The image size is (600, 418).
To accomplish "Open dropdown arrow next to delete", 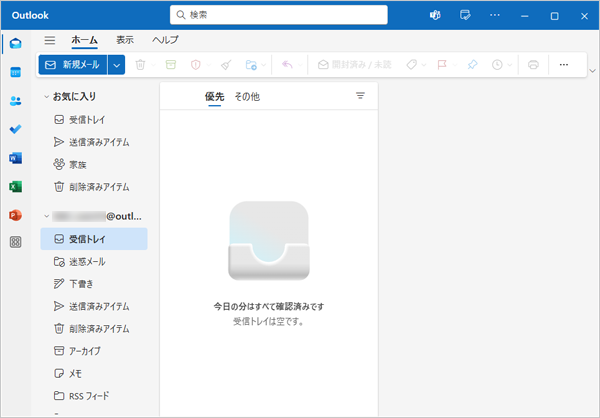I will (153, 65).
